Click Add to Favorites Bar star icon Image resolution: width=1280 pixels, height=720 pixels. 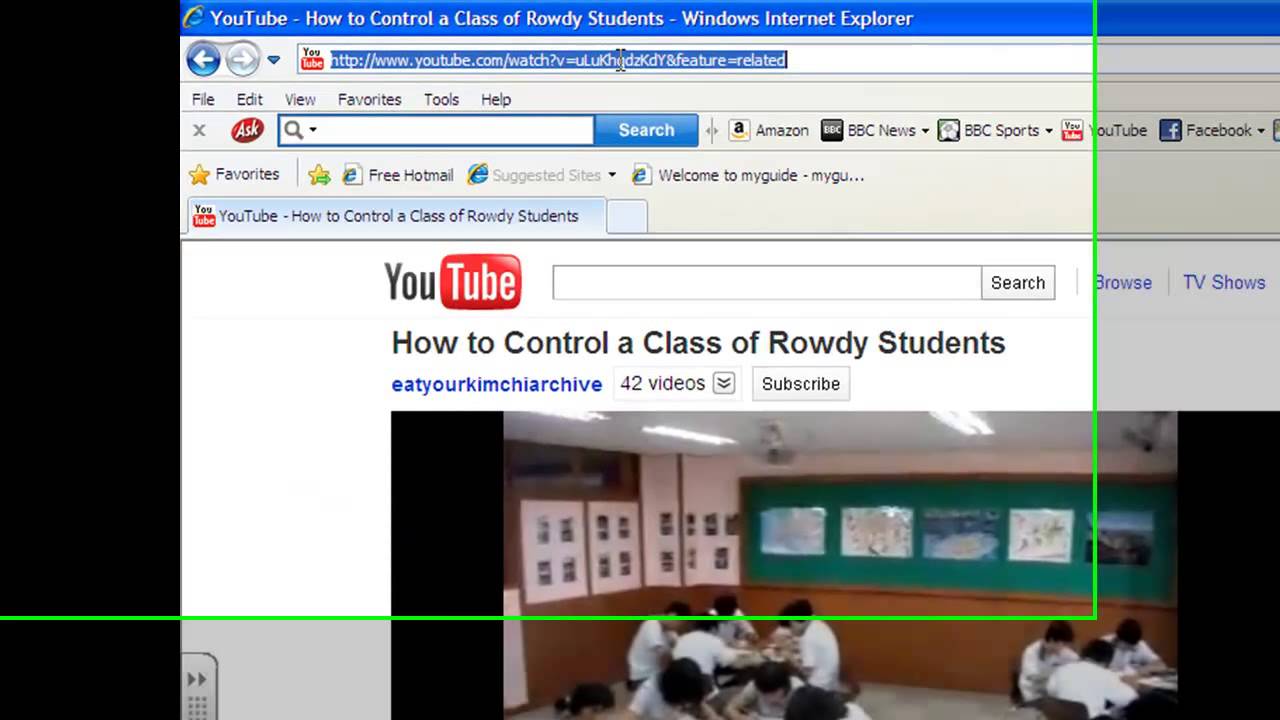pos(319,175)
